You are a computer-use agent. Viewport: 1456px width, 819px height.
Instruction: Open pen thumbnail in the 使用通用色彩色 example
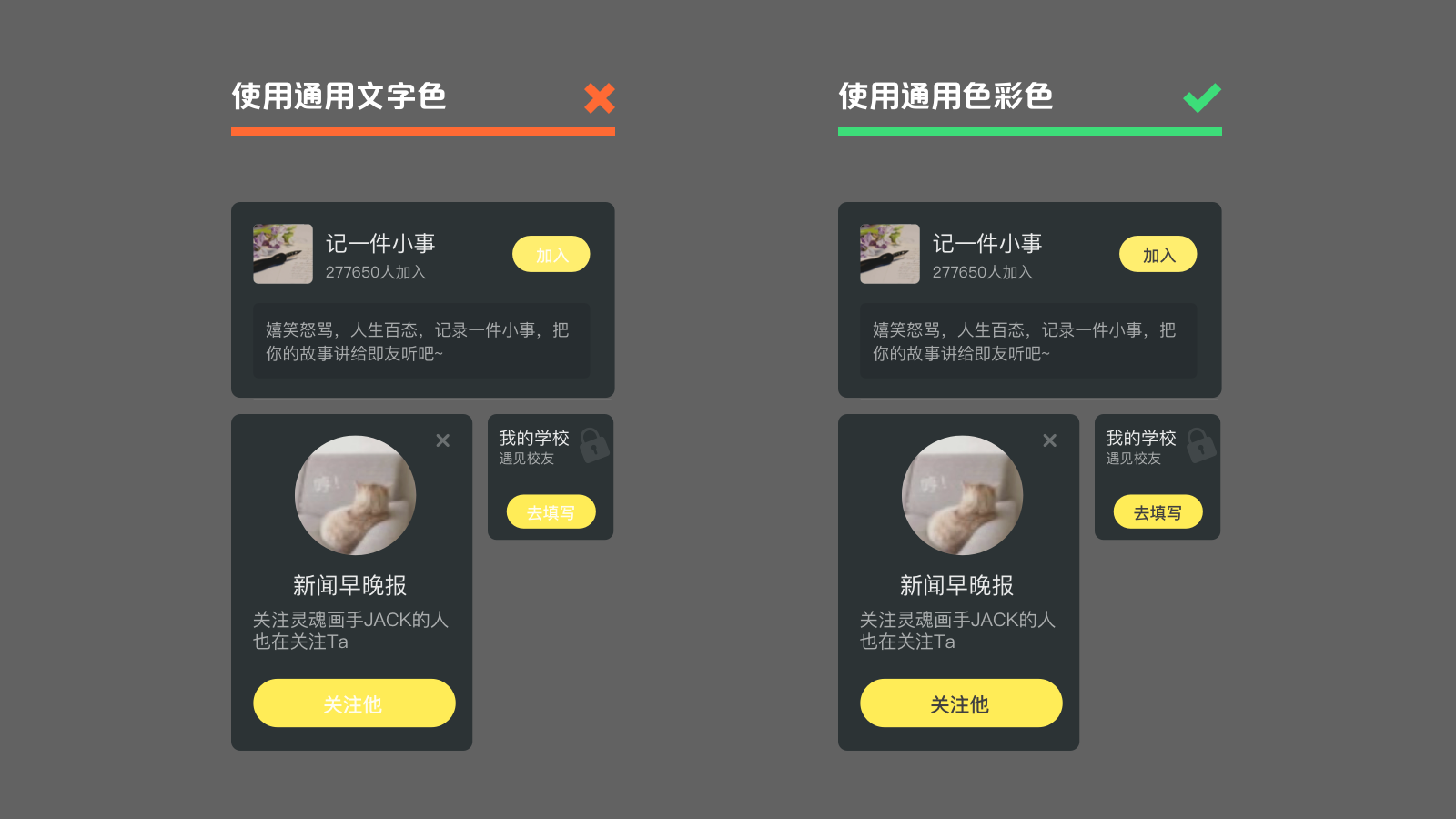point(890,254)
